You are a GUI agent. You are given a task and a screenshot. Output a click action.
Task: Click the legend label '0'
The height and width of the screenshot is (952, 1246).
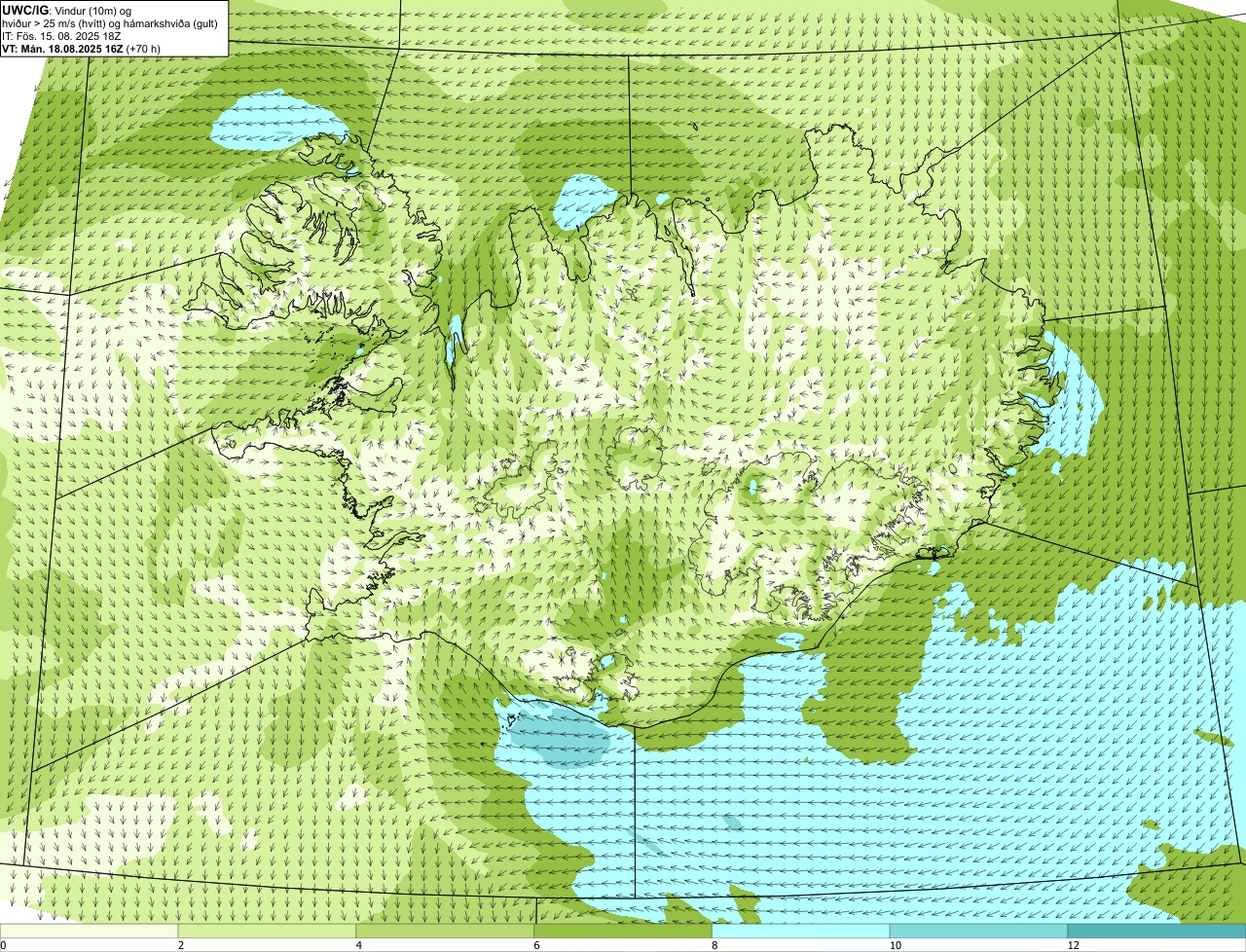click(x=4, y=945)
